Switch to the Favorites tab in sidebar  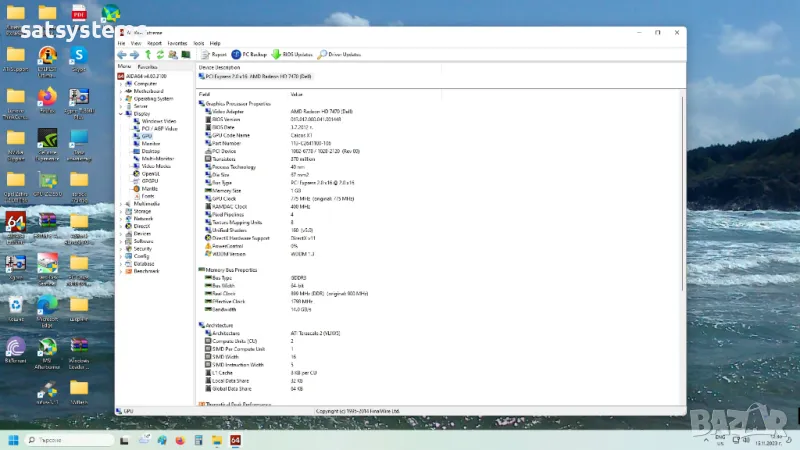[x=147, y=66]
